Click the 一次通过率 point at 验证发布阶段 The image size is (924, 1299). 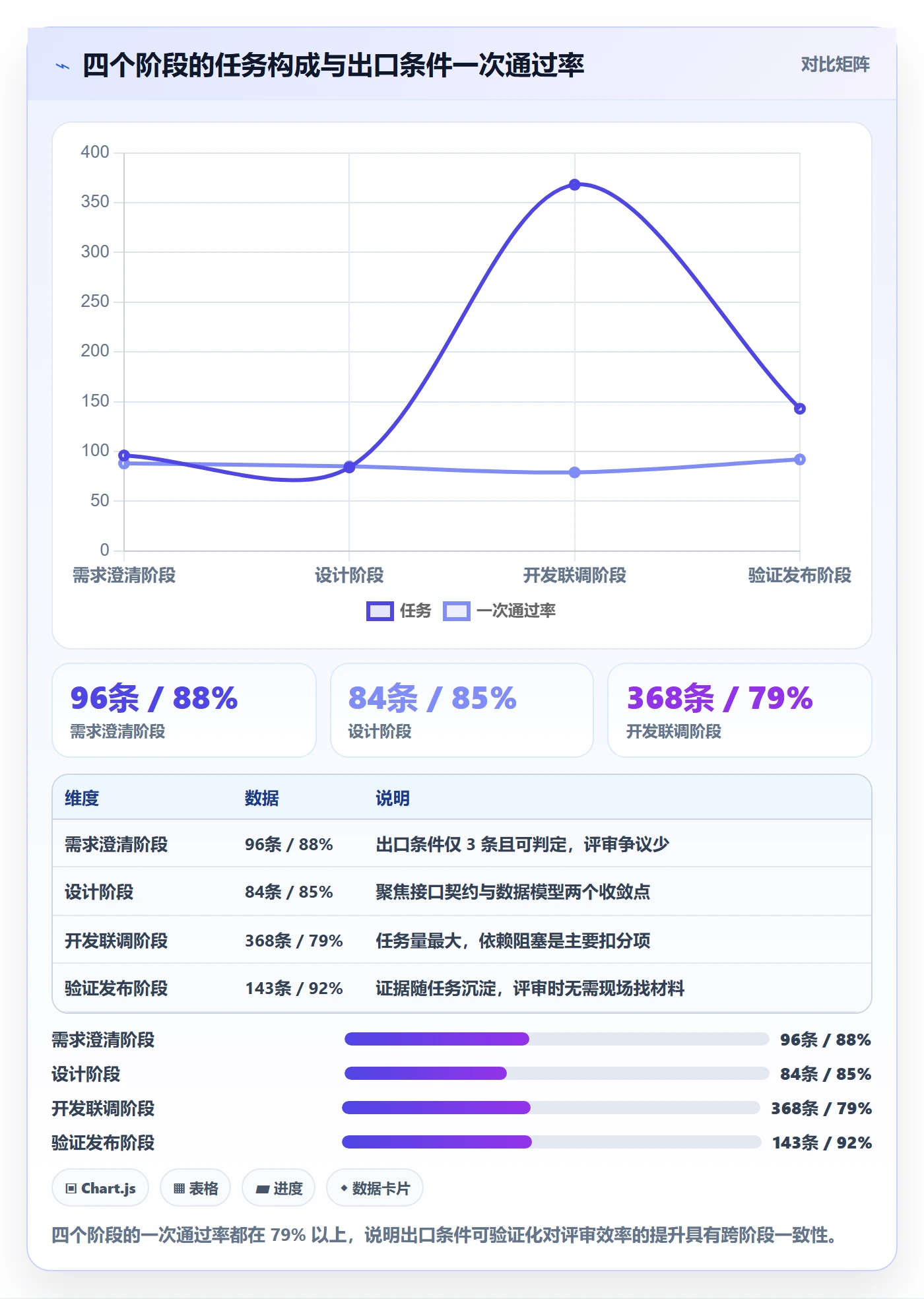point(799,459)
